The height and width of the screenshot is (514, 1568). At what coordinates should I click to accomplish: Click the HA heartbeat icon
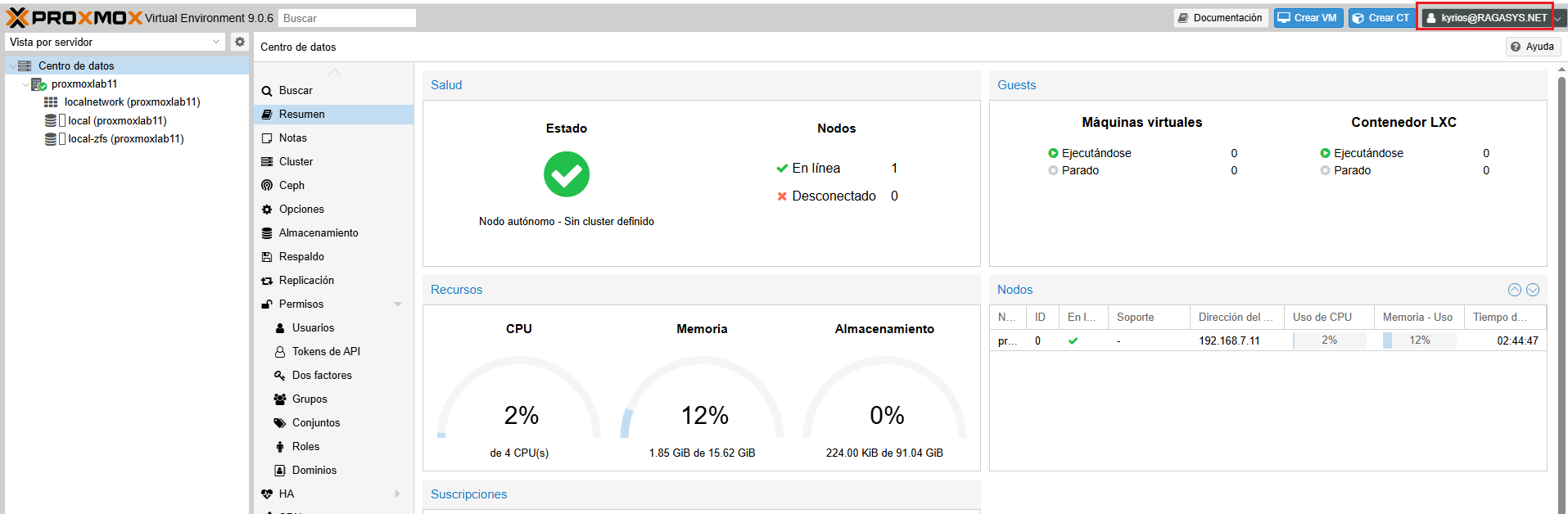(x=267, y=494)
